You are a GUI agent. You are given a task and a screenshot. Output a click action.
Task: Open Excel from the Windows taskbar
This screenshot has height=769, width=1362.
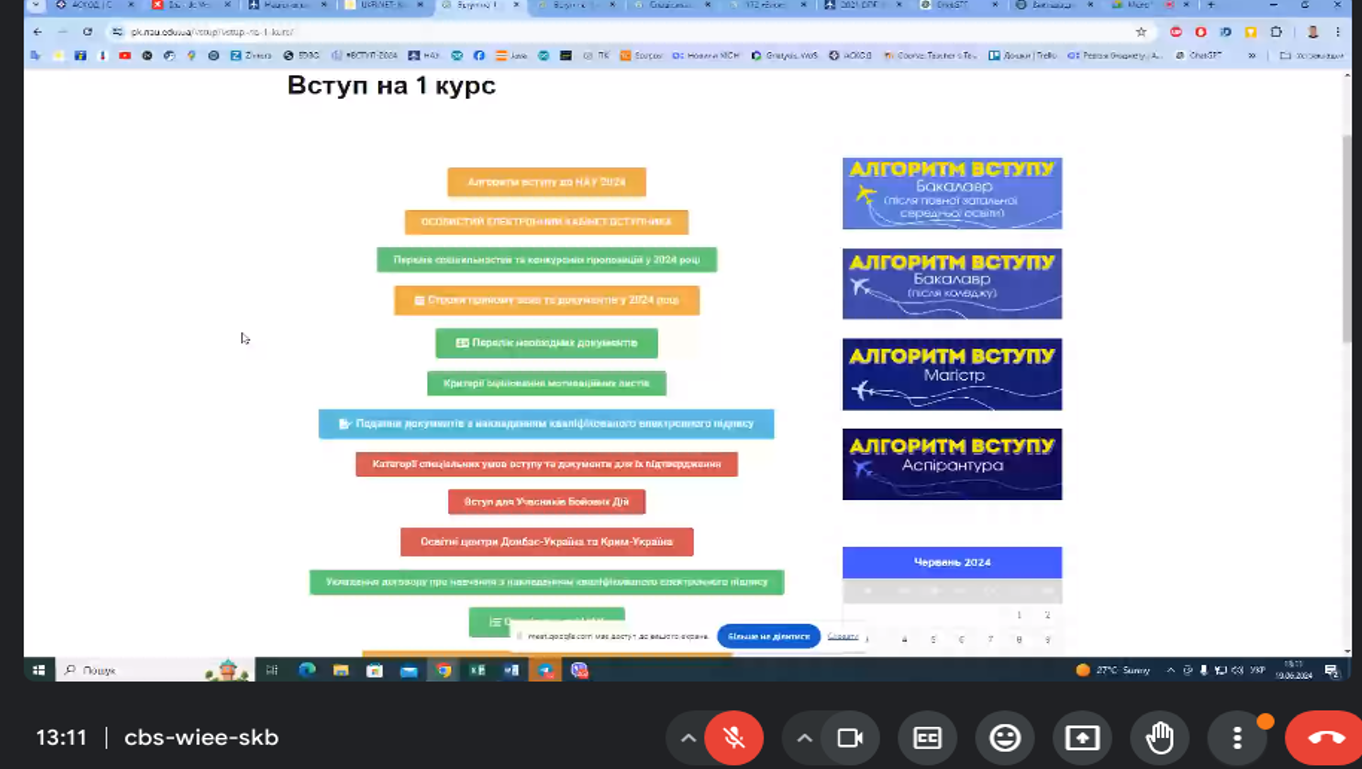[x=477, y=670]
